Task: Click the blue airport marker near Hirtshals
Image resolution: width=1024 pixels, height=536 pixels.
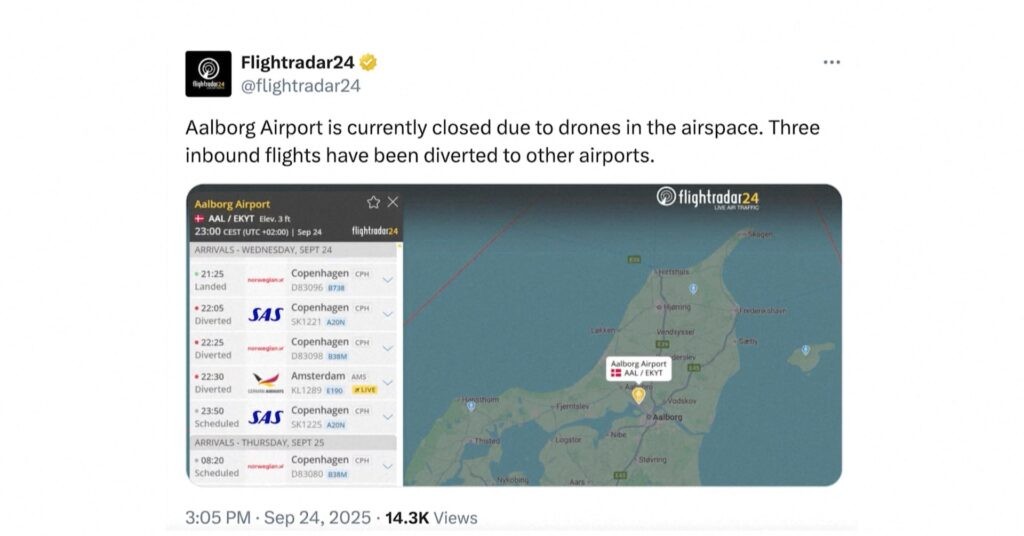Action: 692,288
